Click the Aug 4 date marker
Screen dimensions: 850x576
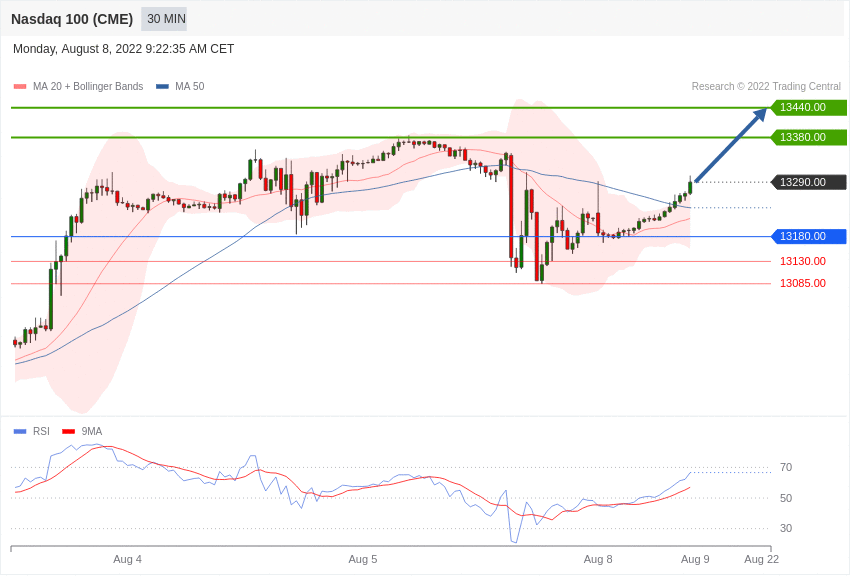coord(127,559)
